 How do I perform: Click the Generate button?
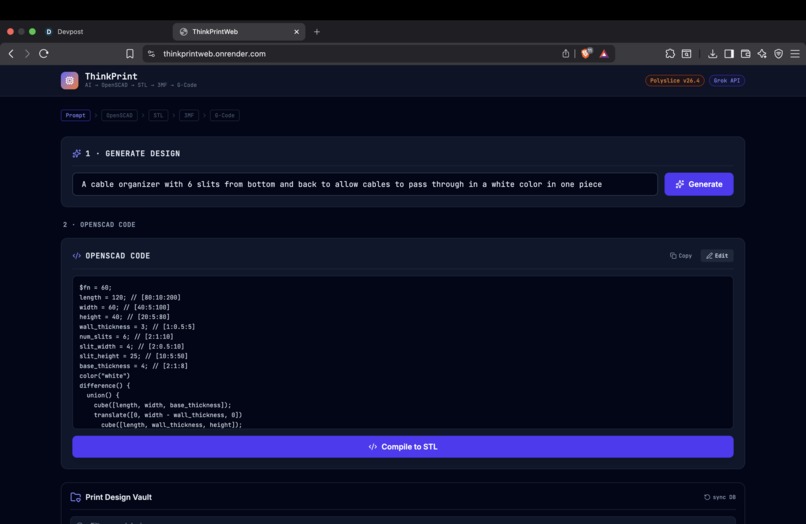(699, 184)
